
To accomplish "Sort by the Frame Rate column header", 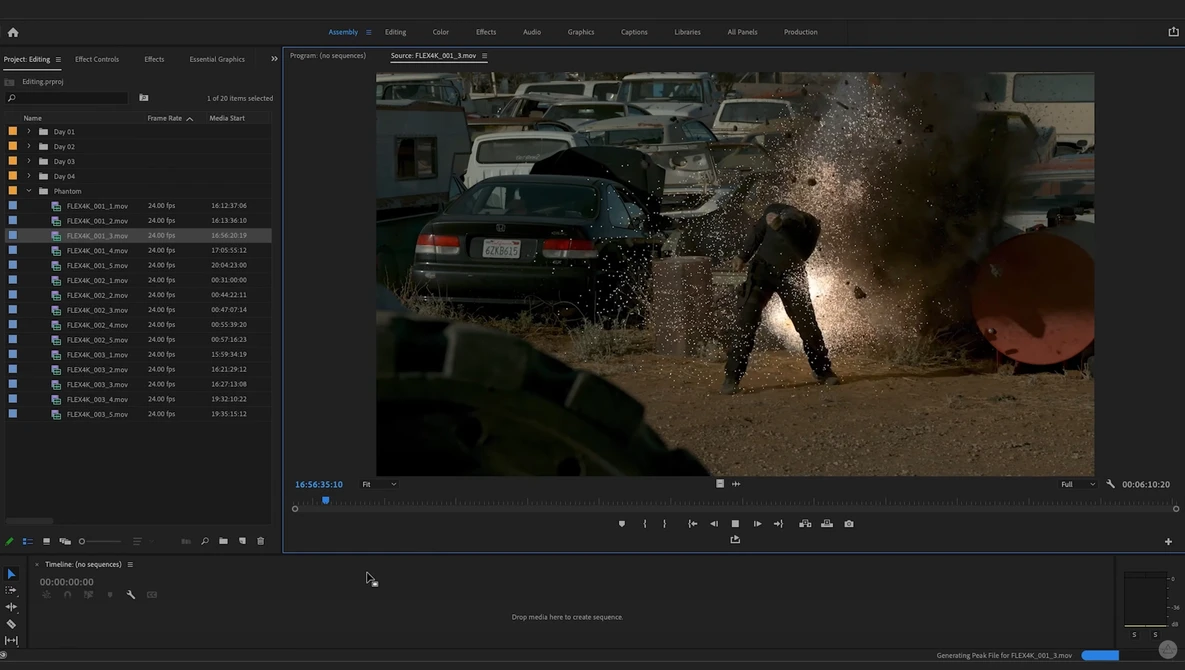I will [165, 119].
